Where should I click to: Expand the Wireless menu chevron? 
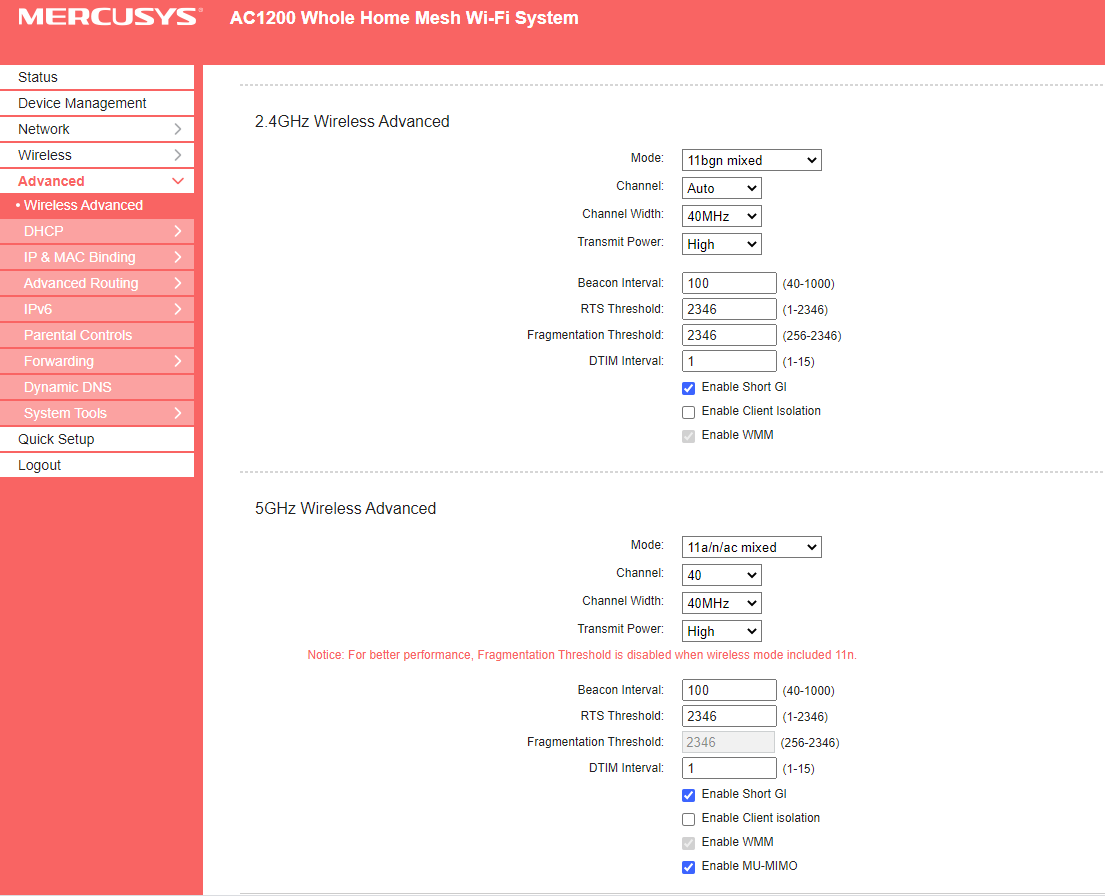(178, 155)
